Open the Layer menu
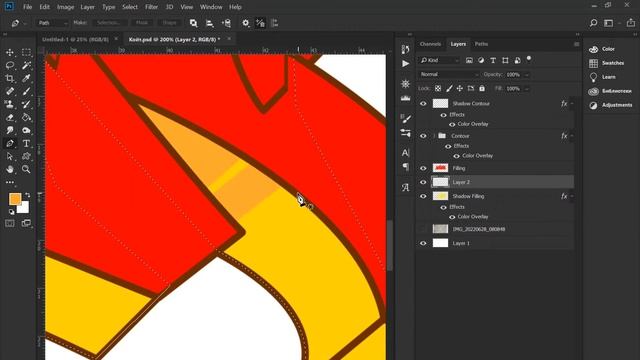Viewport: 640px width, 360px height. [87, 7]
